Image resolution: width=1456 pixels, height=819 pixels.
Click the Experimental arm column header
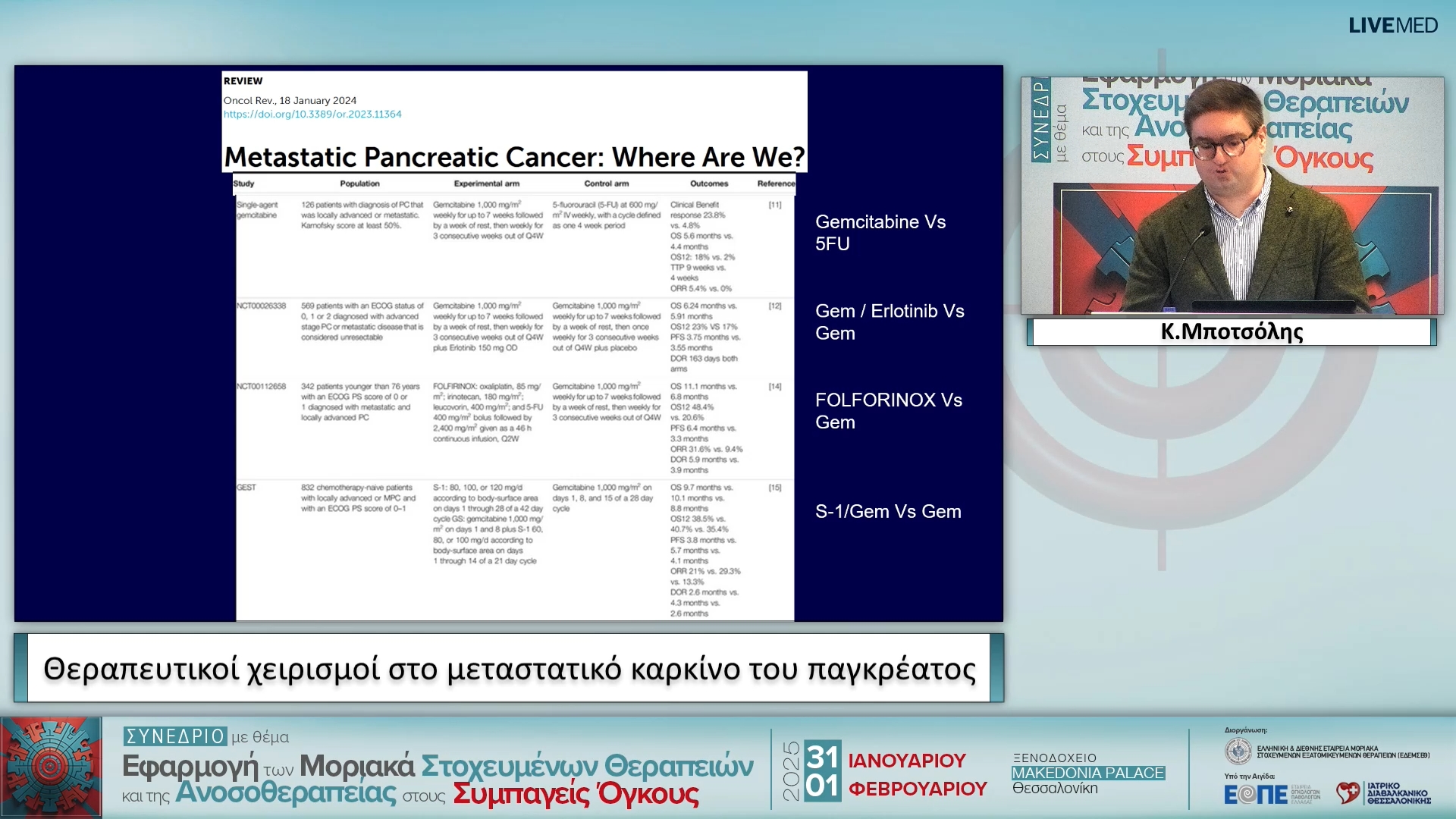pos(486,184)
